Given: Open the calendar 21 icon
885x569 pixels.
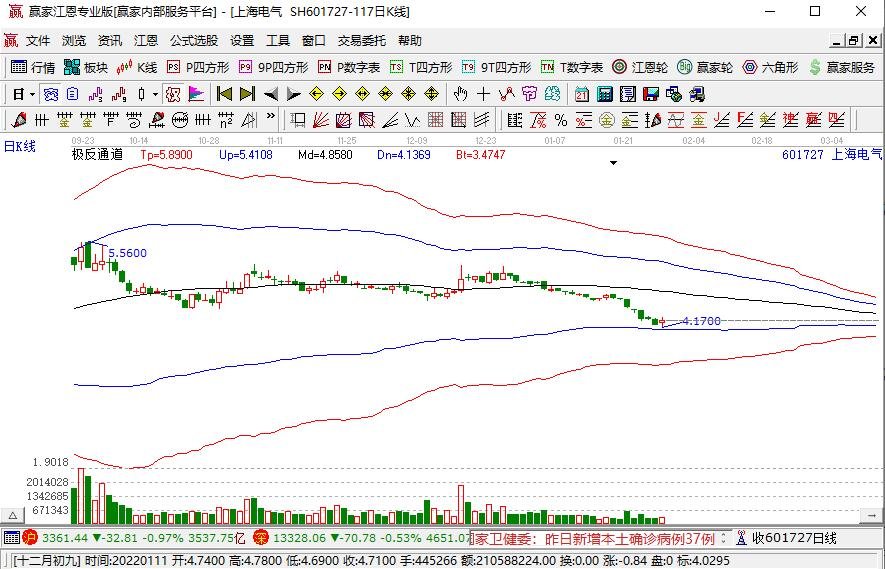Looking at the screenshot, I should (x=581, y=94).
